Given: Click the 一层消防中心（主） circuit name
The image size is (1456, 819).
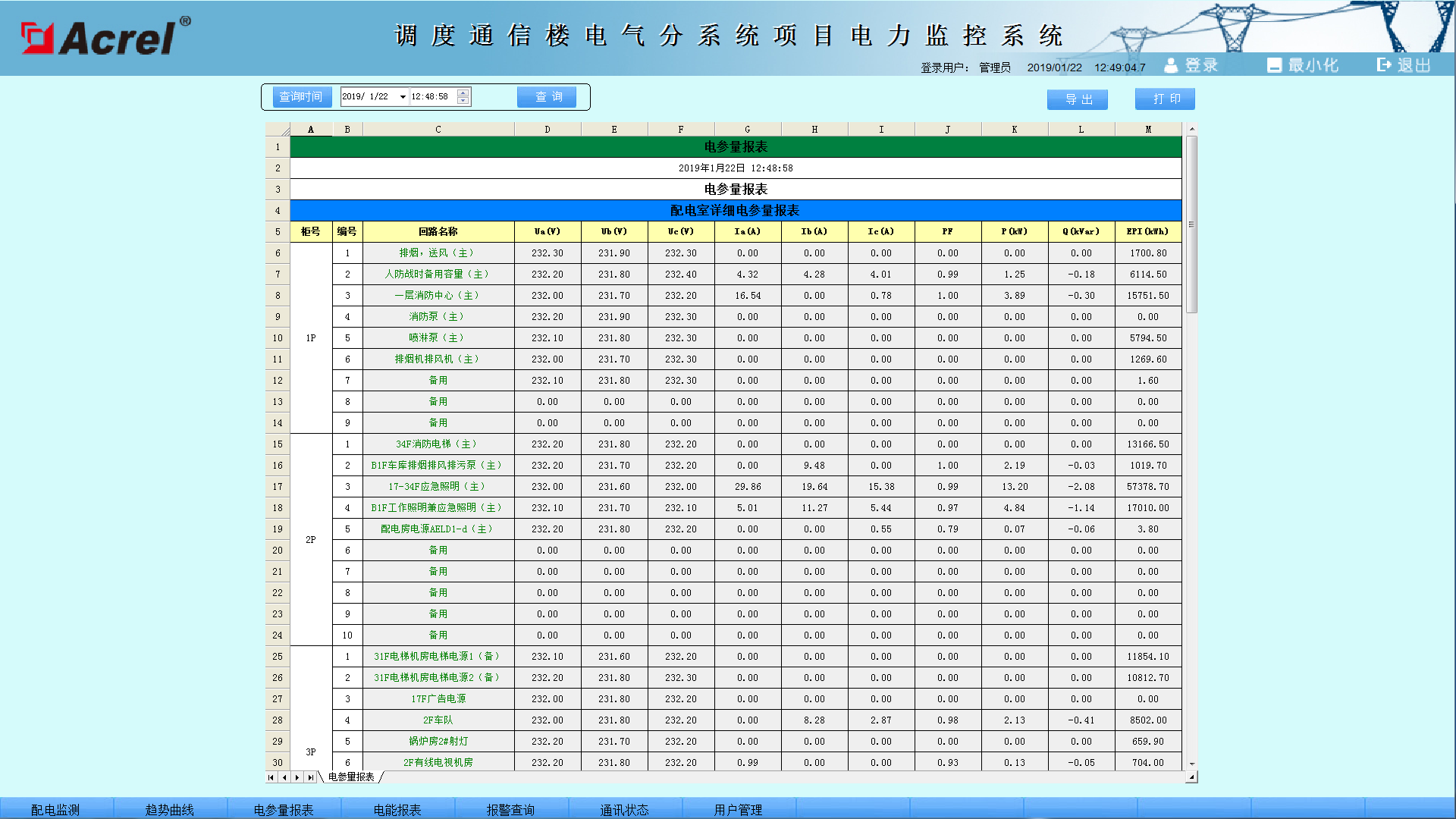Looking at the screenshot, I should [x=438, y=296].
